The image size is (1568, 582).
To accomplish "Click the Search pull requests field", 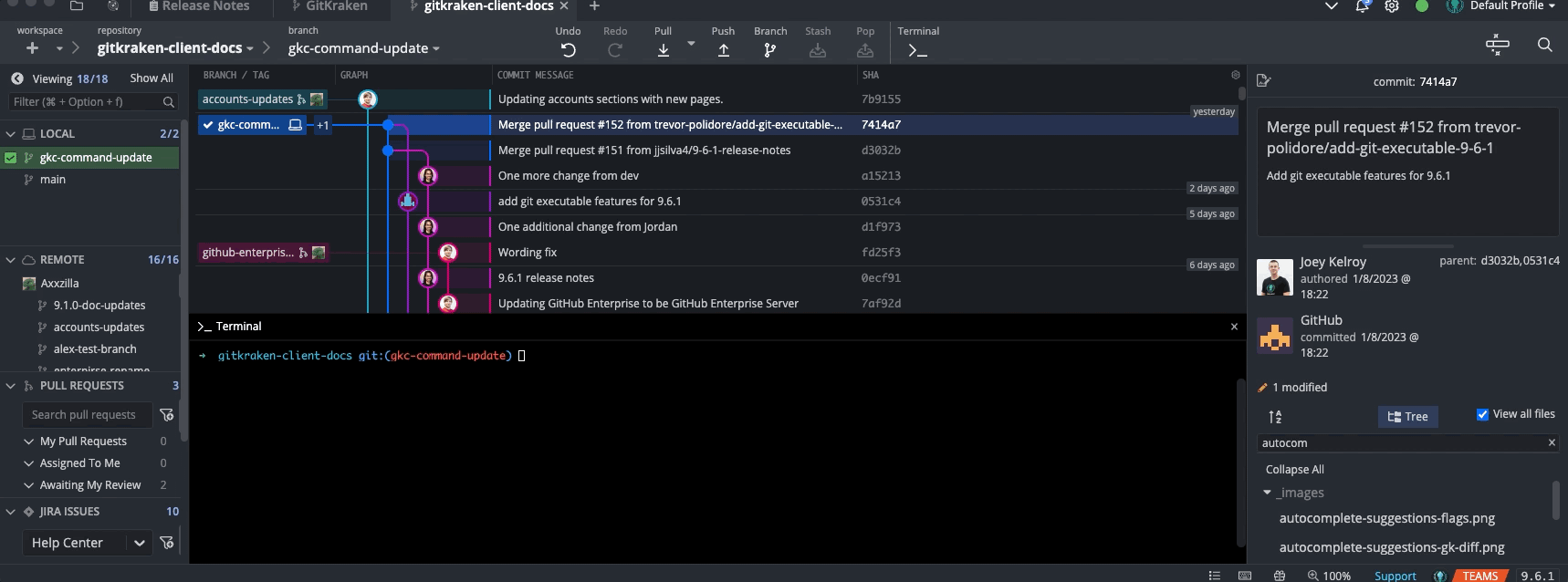I will (84, 415).
